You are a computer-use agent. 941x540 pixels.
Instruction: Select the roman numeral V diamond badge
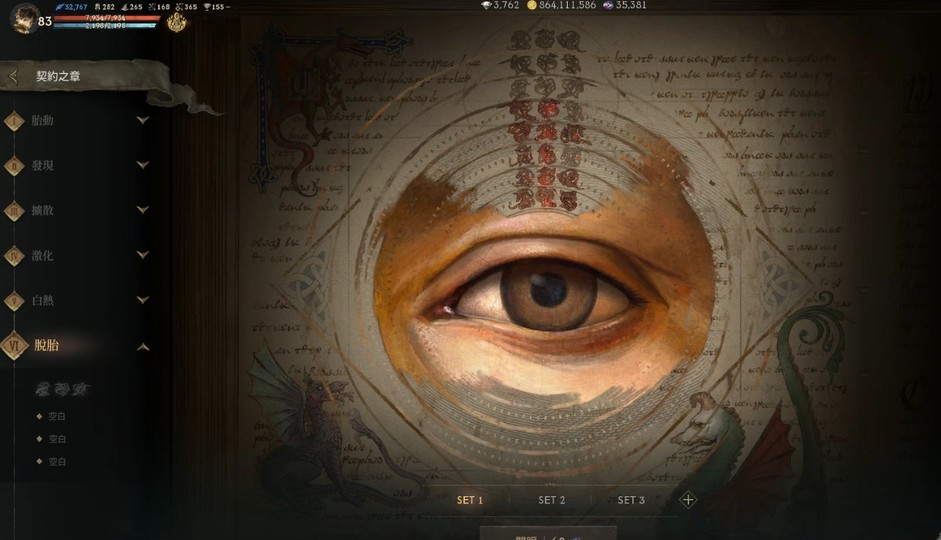click(x=14, y=301)
